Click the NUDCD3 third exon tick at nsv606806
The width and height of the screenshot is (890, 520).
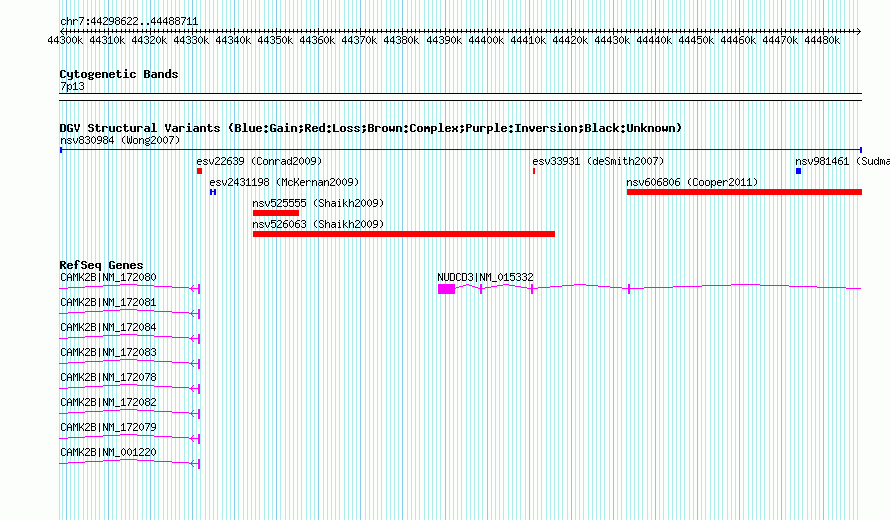(x=629, y=289)
